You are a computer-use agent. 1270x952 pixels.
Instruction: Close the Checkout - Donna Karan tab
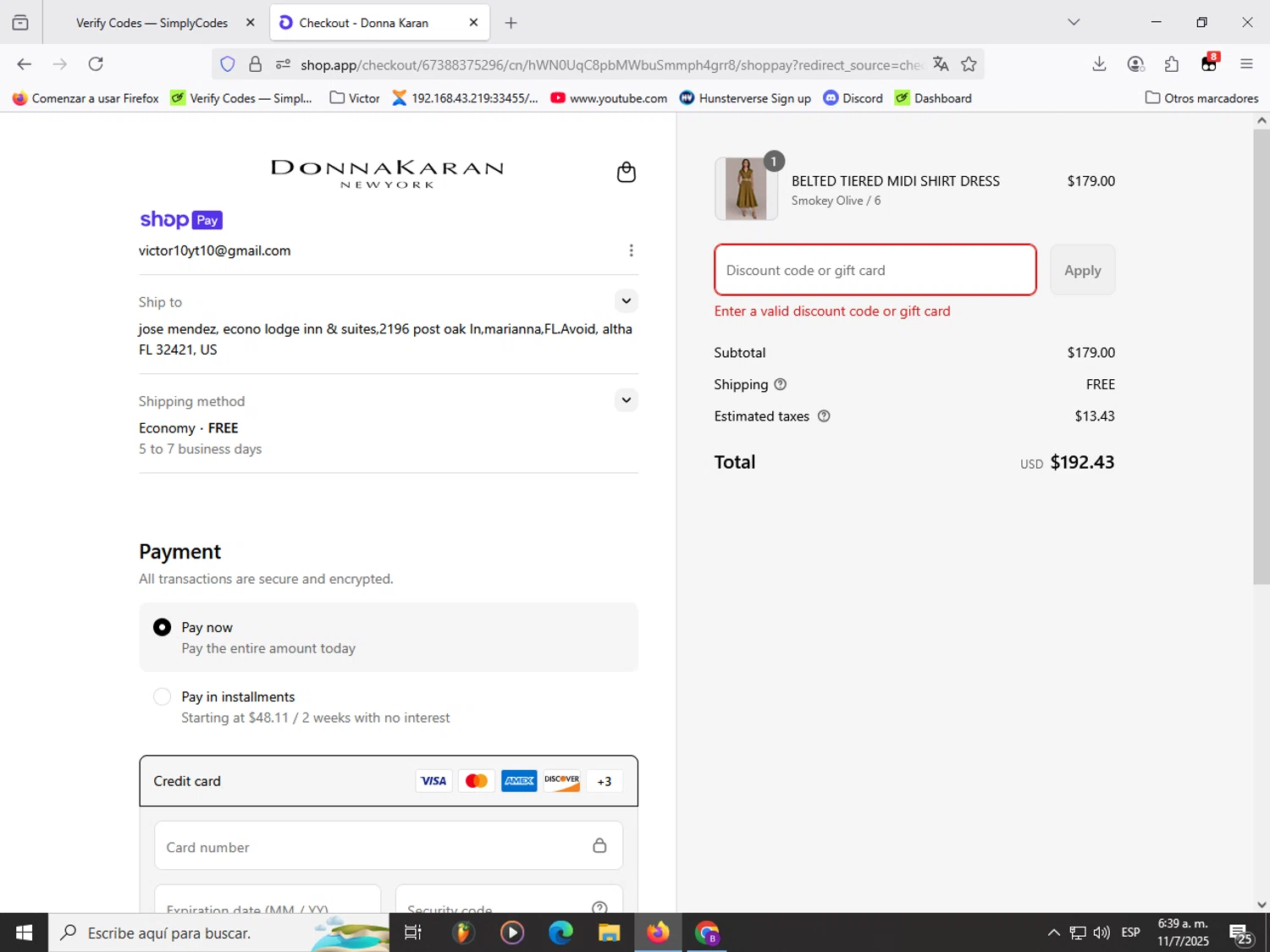point(473,23)
